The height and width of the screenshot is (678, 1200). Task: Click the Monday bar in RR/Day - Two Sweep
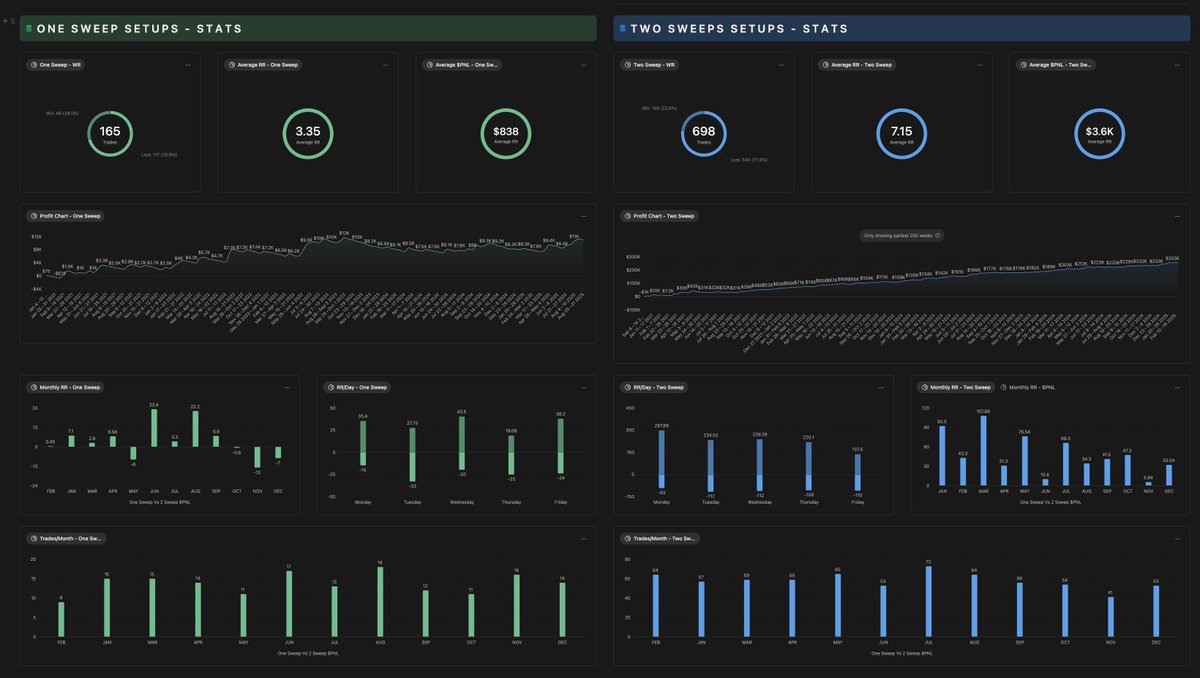pos(661,461)
